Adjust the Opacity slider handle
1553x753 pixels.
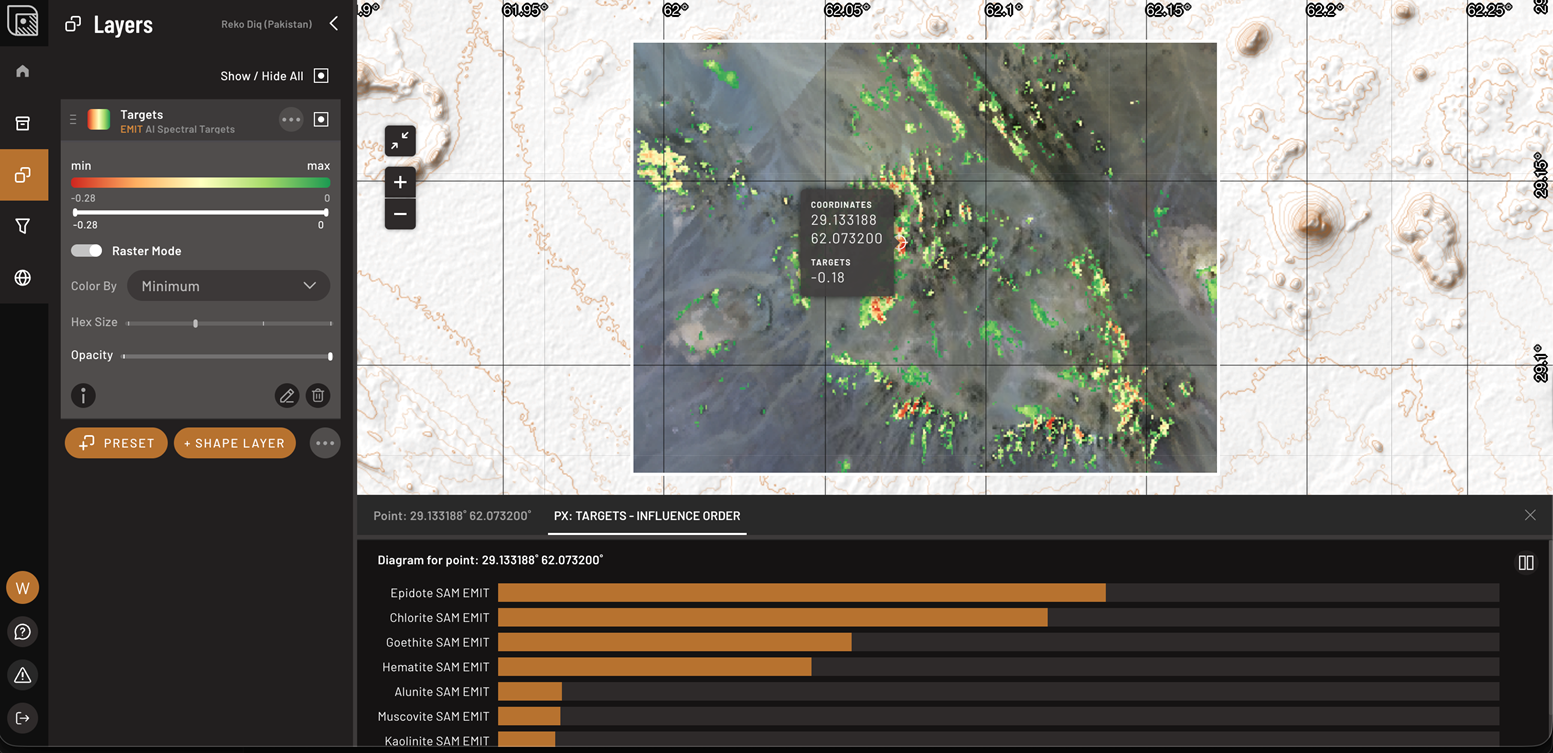pos(330,356)
